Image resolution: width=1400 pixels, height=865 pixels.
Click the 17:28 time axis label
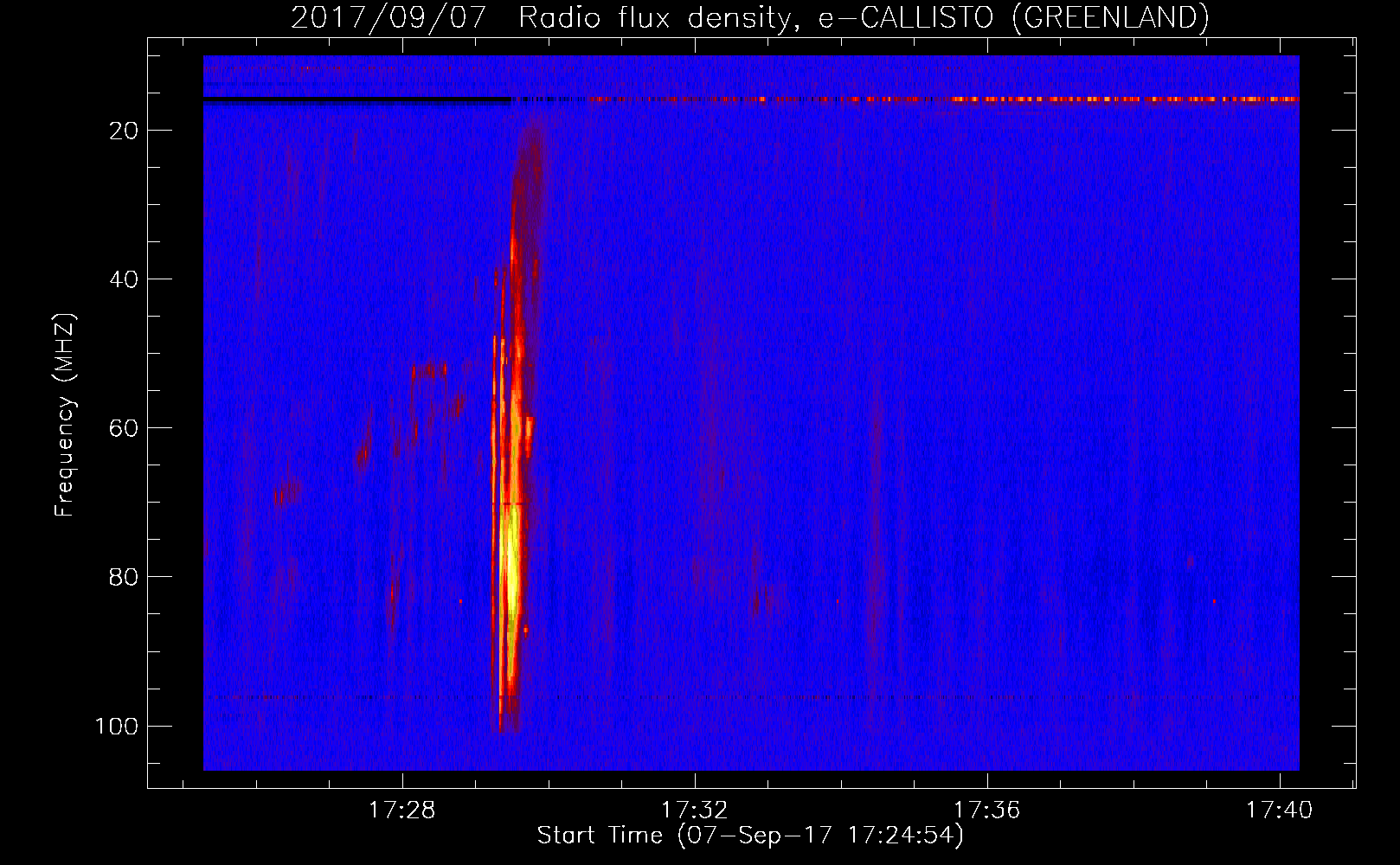[x=401, y=811]
